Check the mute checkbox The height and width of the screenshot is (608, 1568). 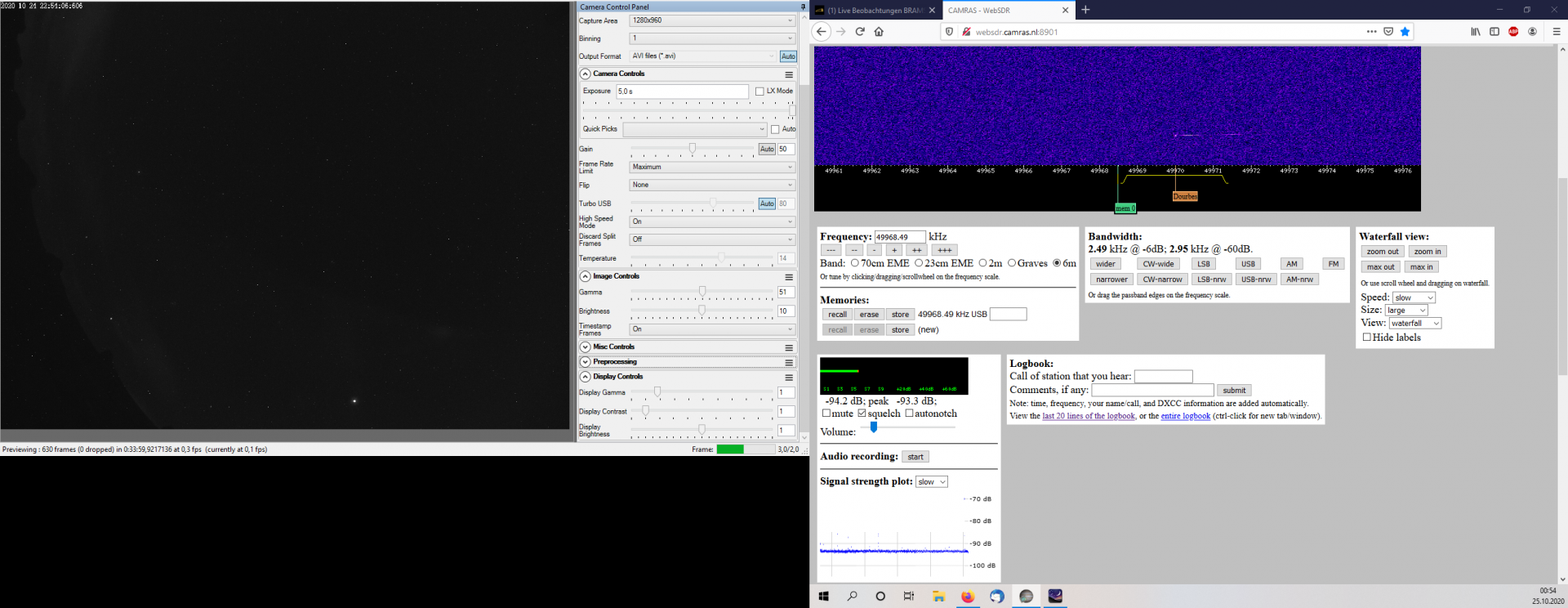point(826,414)
